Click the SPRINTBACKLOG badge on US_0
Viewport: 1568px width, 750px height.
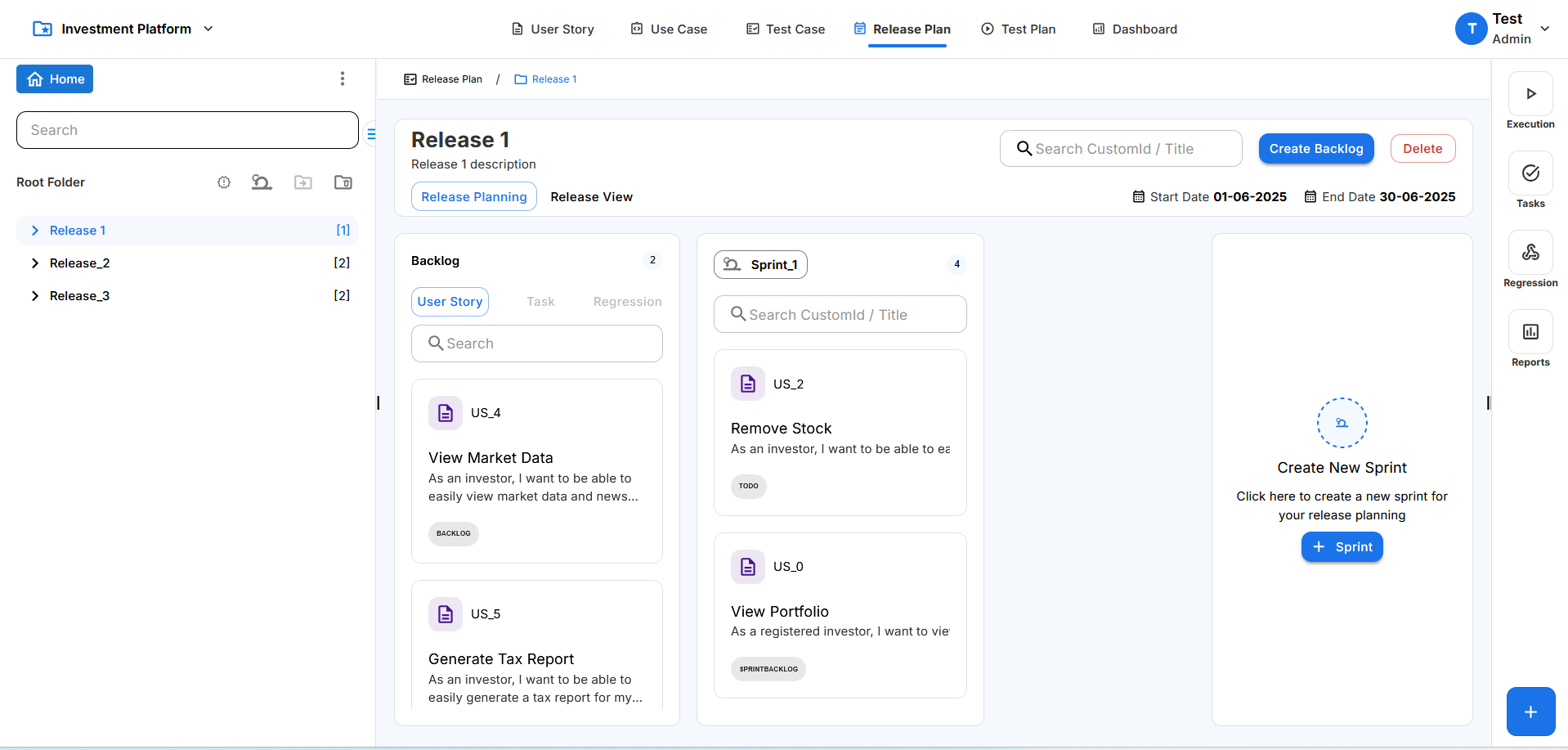pos(768,669)
